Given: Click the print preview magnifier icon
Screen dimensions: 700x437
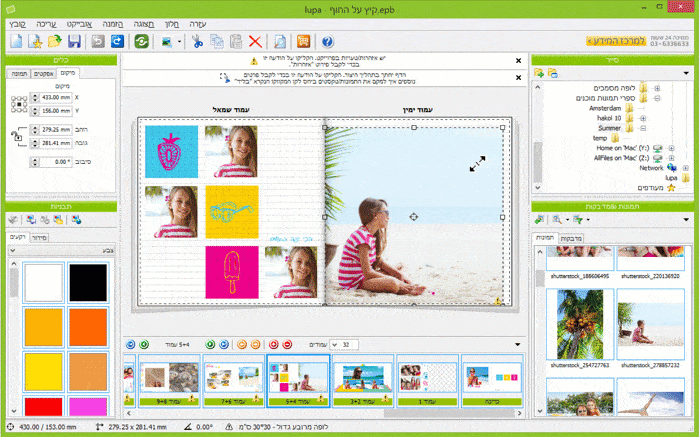Looking at the screenshot, I should (x=280, y=41).
